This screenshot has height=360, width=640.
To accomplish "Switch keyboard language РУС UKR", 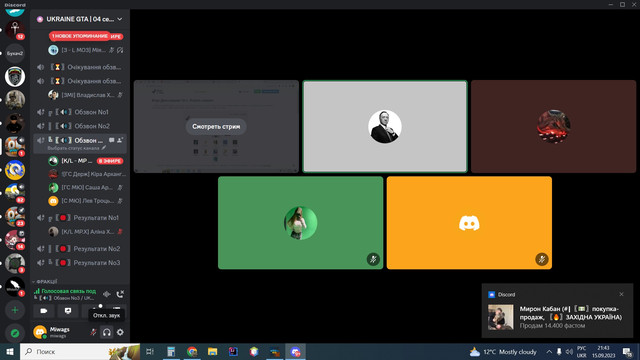I will pos(582,351).
